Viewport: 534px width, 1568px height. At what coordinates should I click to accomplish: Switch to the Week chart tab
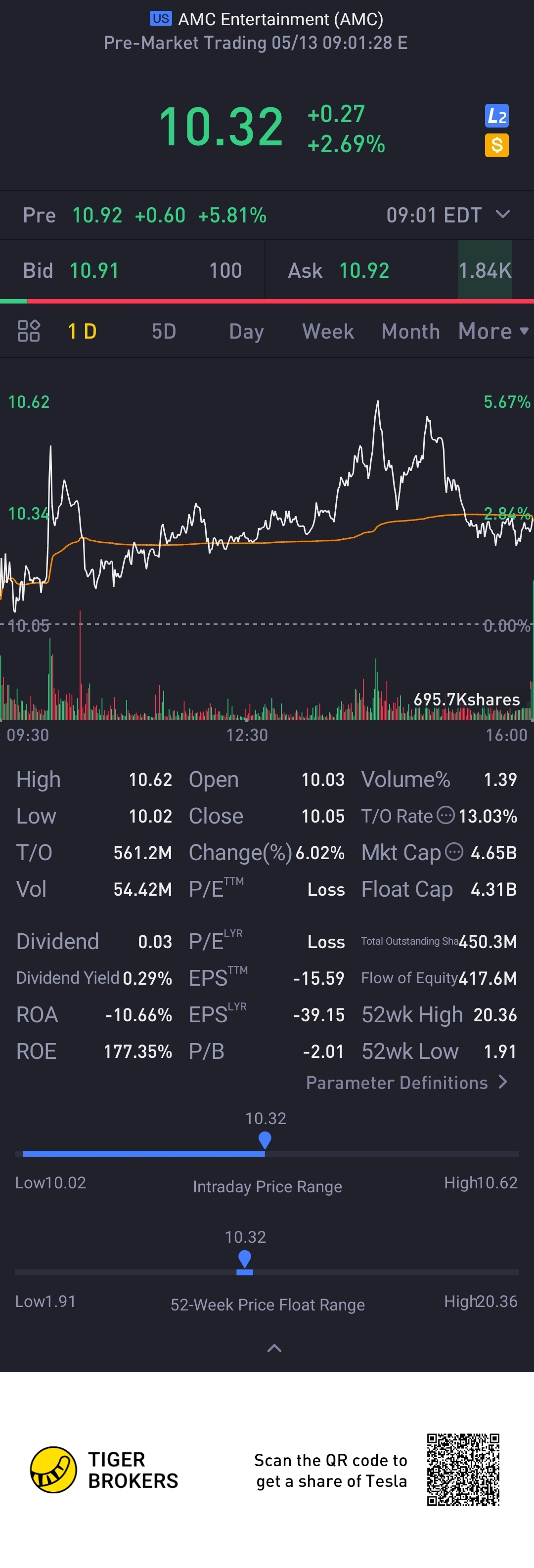click(x=328, y=331)
